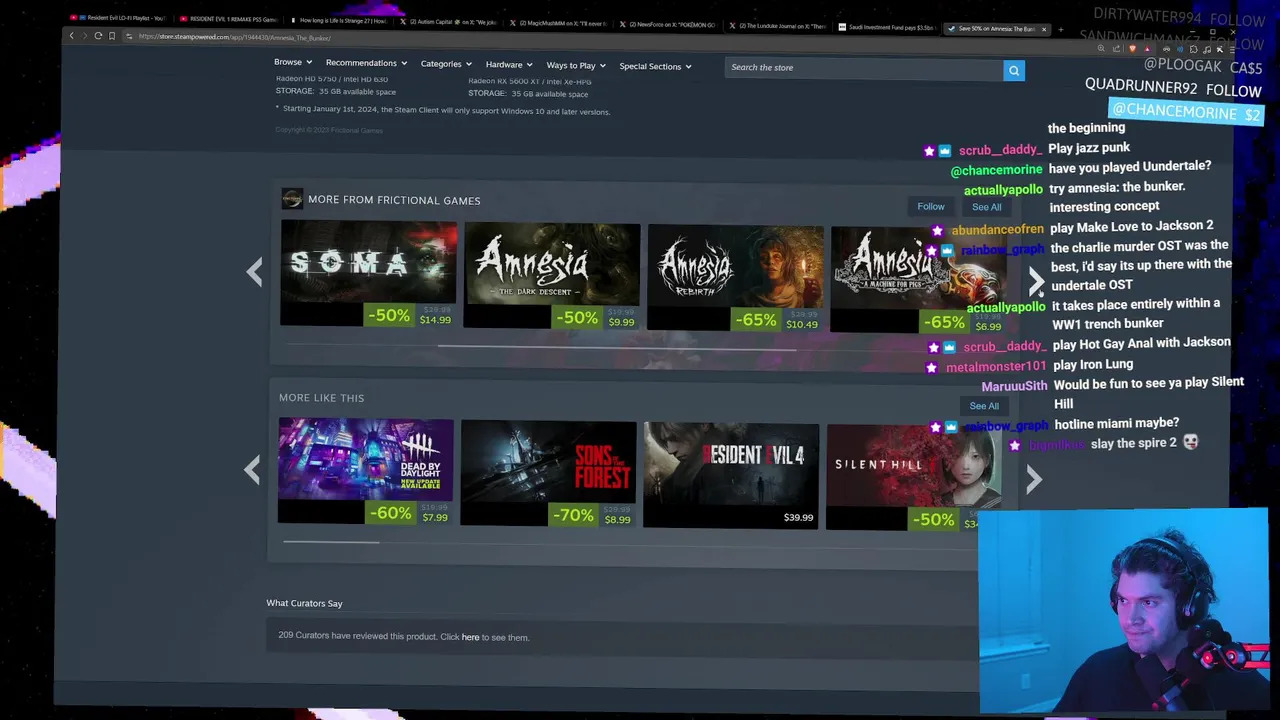Switch to Autism Capital on X tab
This screenshot has width=1280, height=720.
tap(448, 21)
